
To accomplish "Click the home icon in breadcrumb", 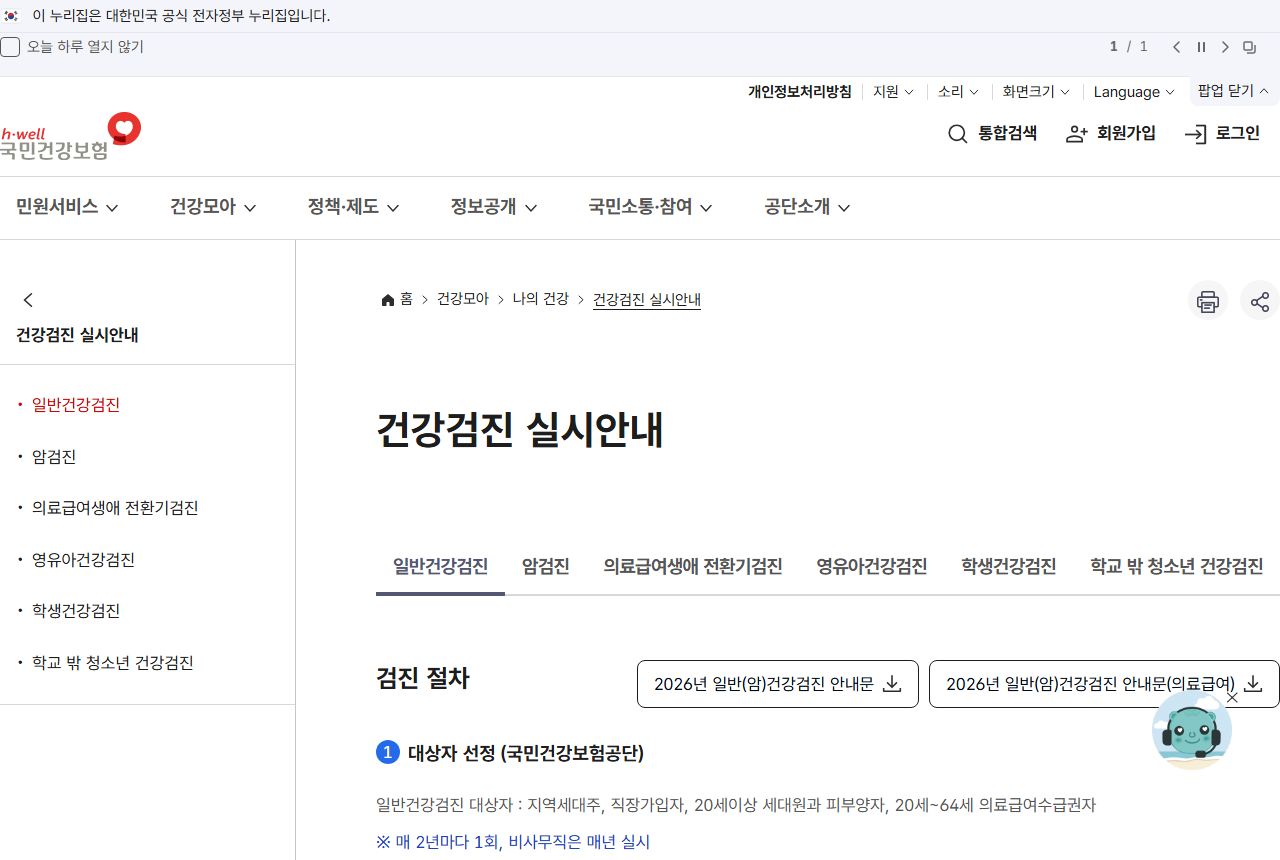I will click(x=388, y=300).
